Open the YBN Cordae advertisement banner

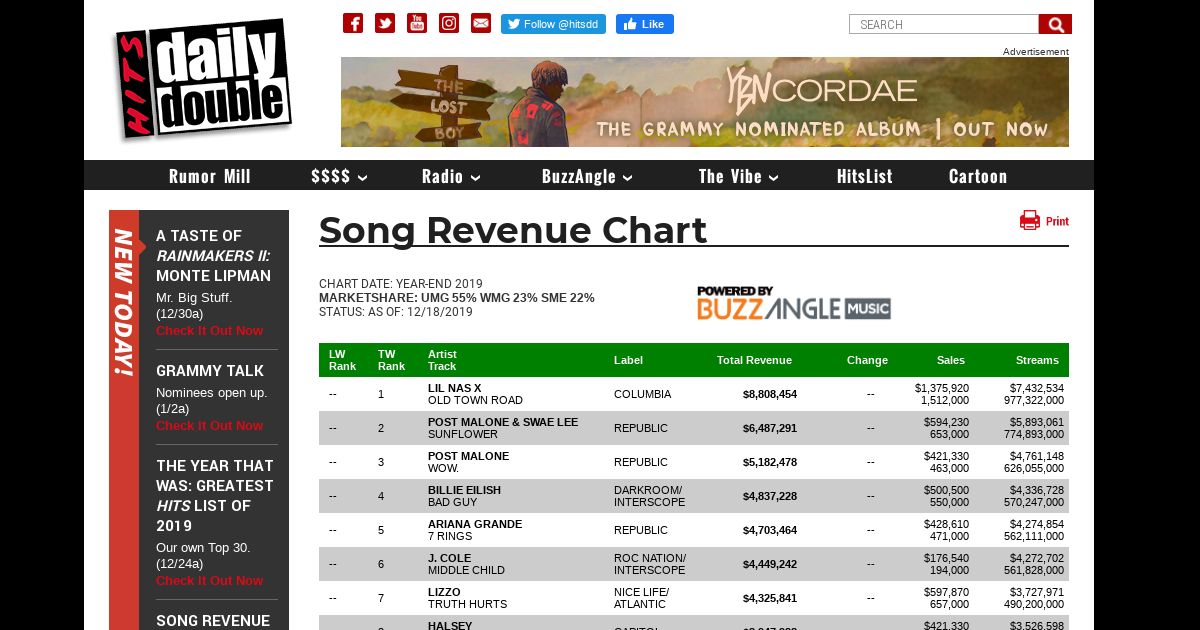pos(705,102)
